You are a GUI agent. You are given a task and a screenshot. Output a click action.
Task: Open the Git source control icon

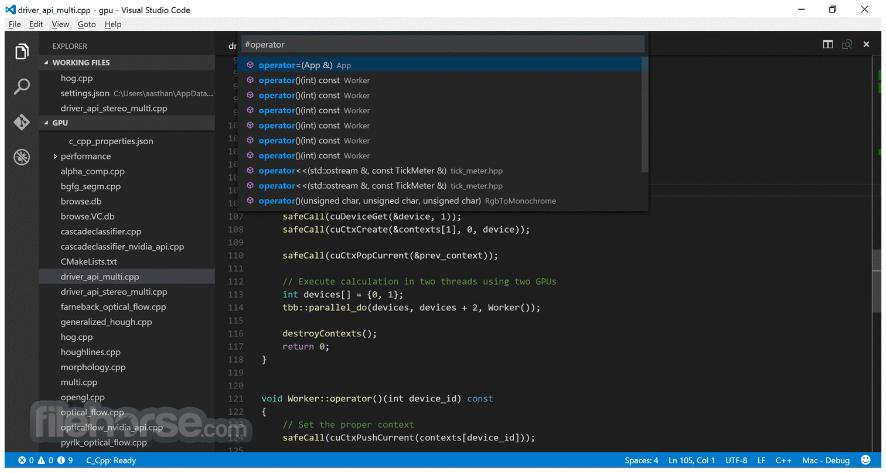tap(21, 121)
